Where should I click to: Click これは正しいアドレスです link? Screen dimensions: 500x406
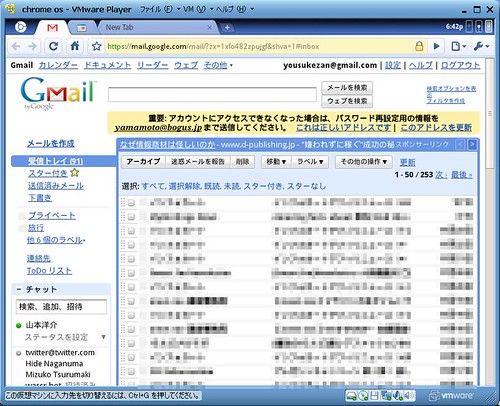[x=343, y=127]
